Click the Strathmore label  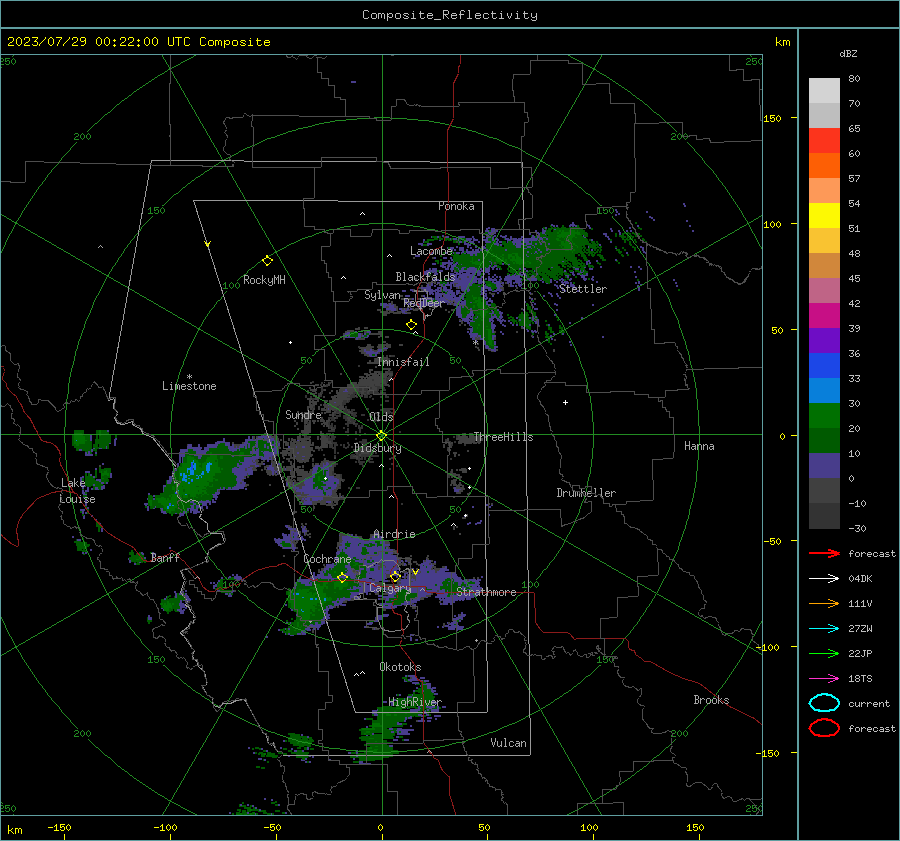click(486, 592)
